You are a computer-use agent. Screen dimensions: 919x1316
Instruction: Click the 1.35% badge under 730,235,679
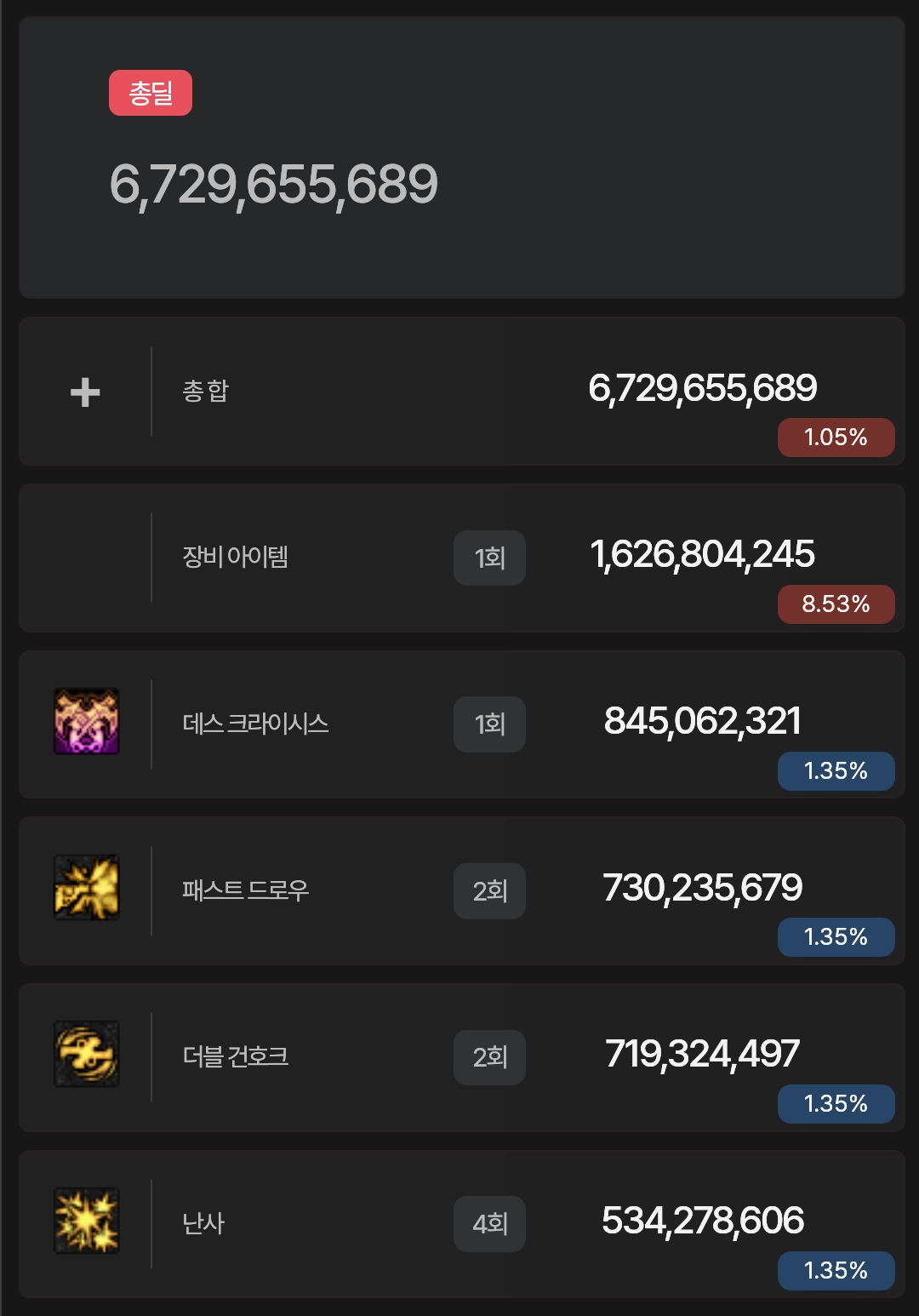(836, 937)
